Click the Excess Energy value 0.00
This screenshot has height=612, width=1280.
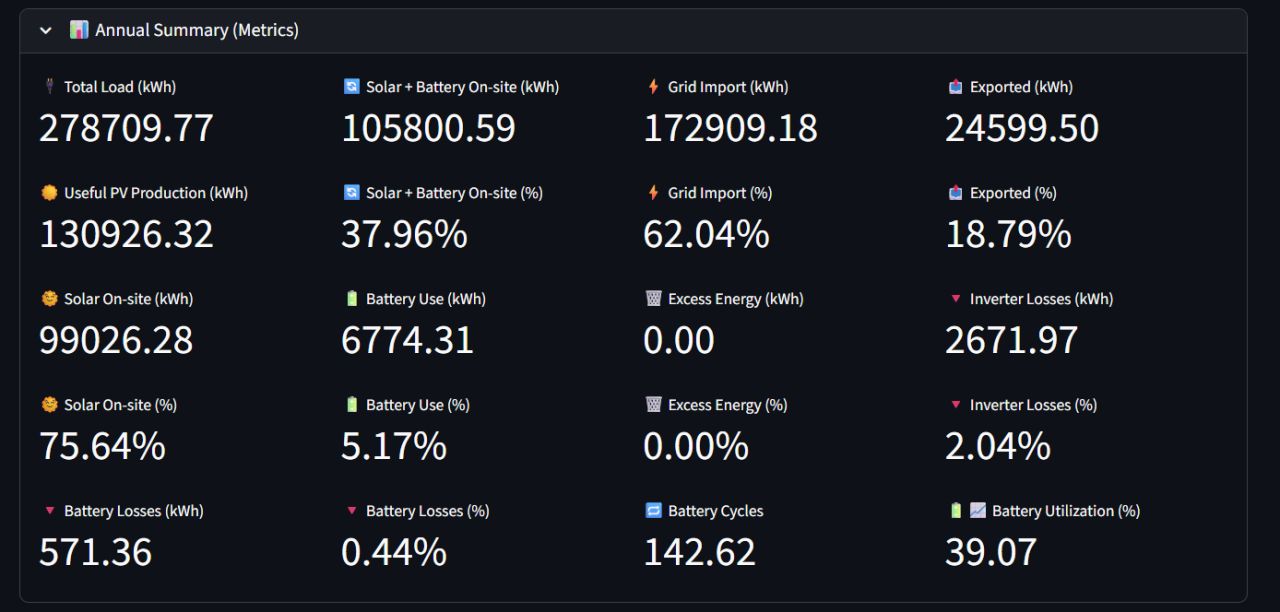point(678,341)
